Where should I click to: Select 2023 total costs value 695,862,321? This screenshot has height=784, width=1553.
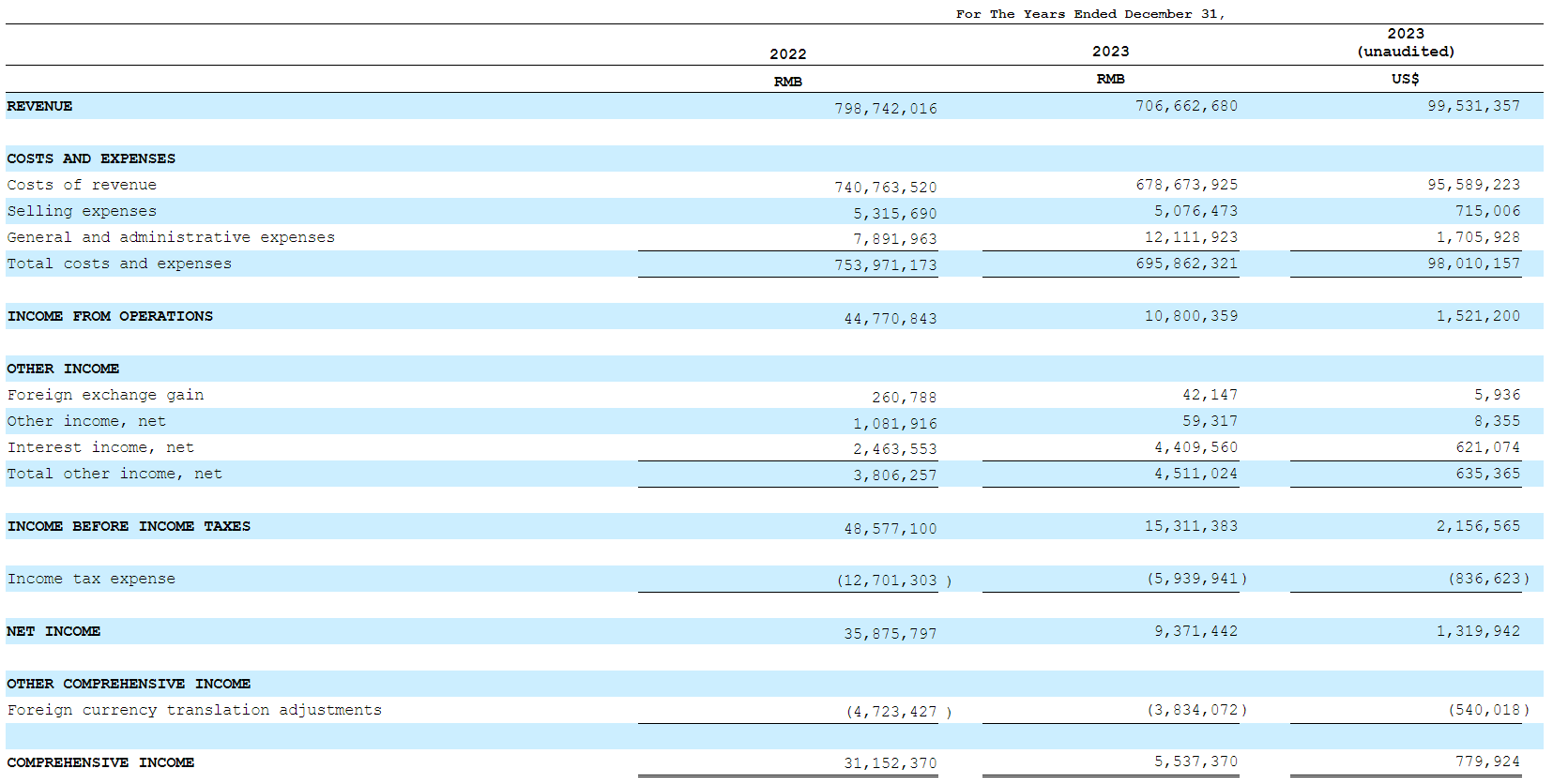(x=1186, y=264)
